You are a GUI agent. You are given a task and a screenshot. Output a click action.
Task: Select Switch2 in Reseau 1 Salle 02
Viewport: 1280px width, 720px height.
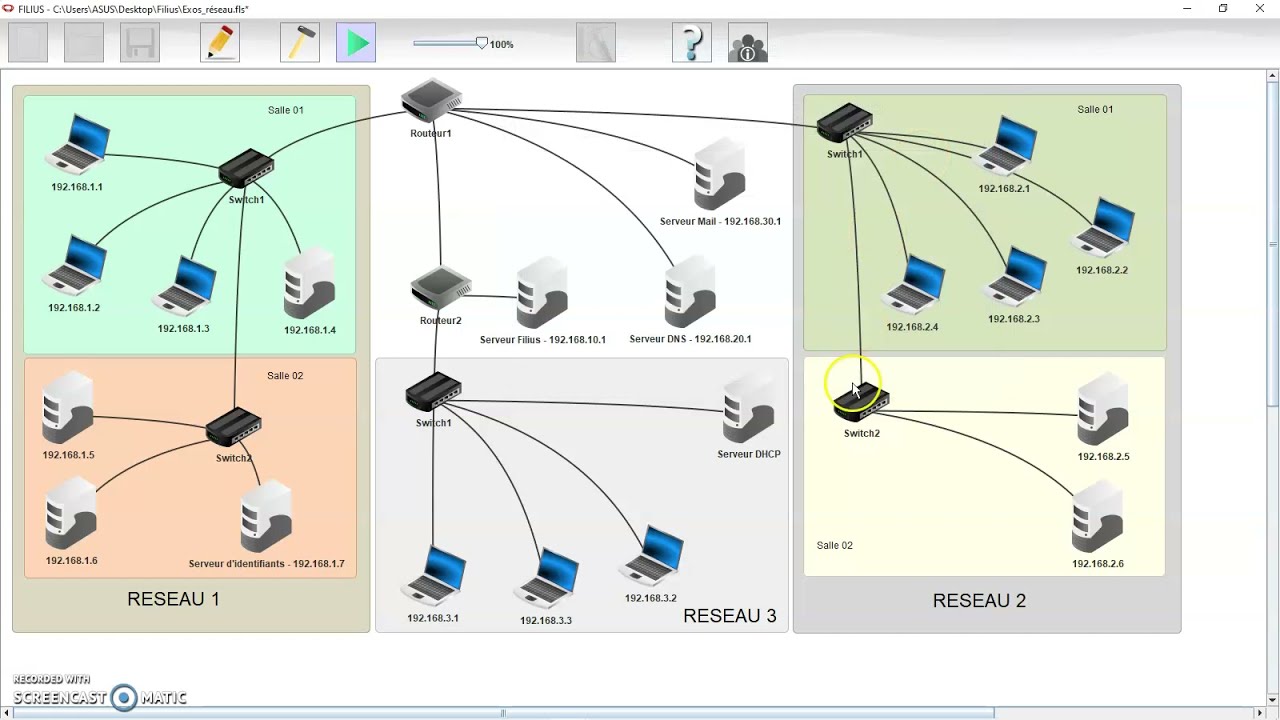(233, 428)
